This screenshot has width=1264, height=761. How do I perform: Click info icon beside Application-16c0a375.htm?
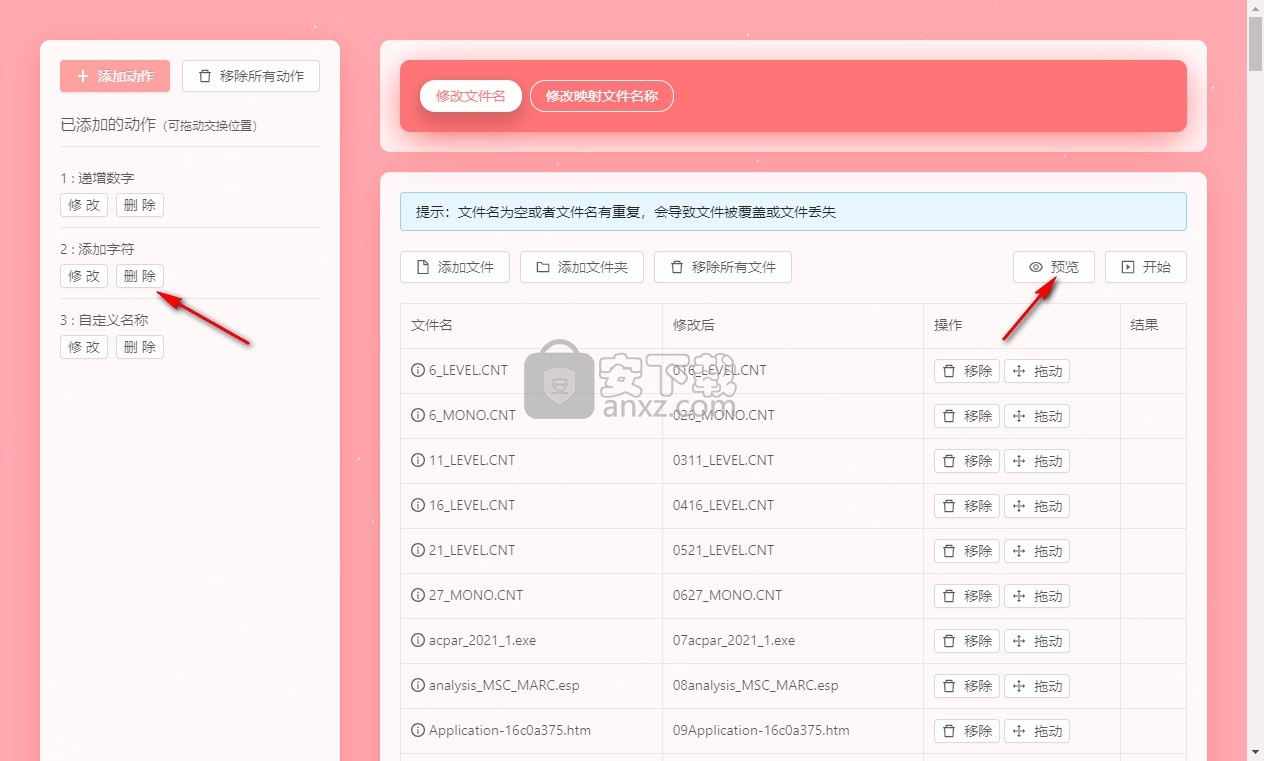418,730
